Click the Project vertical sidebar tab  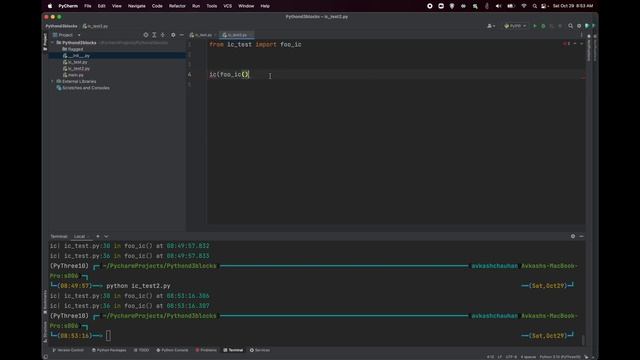click(x=45, y=42)
